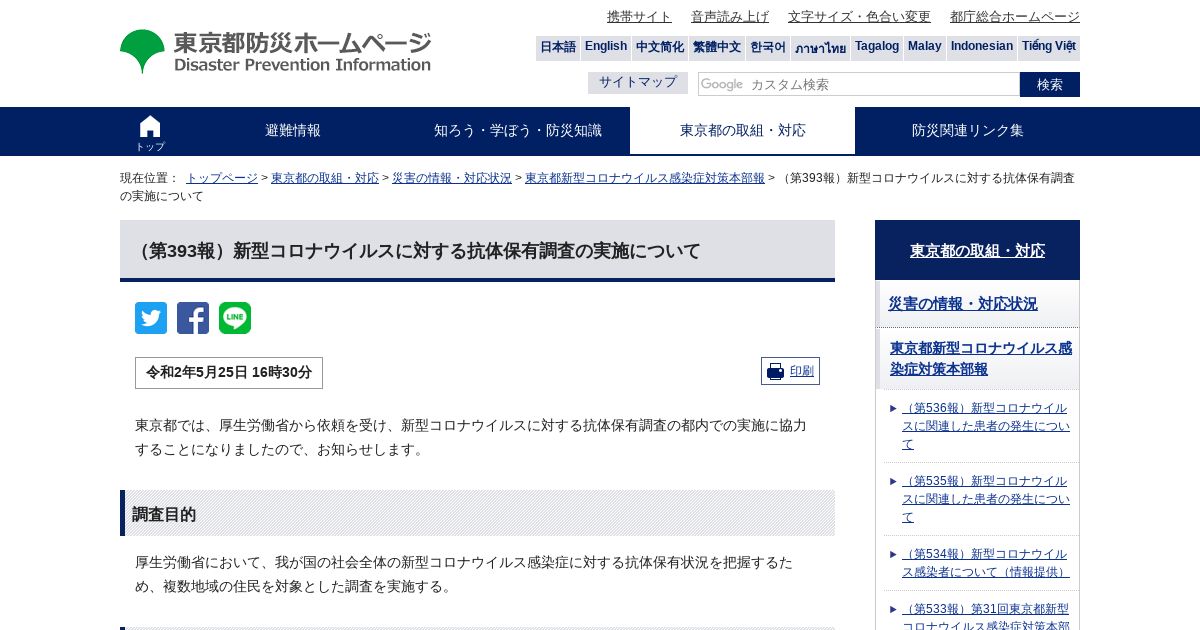Open 避難情報 navigation menu
The image size is (1200, 630).
point(293,131)
